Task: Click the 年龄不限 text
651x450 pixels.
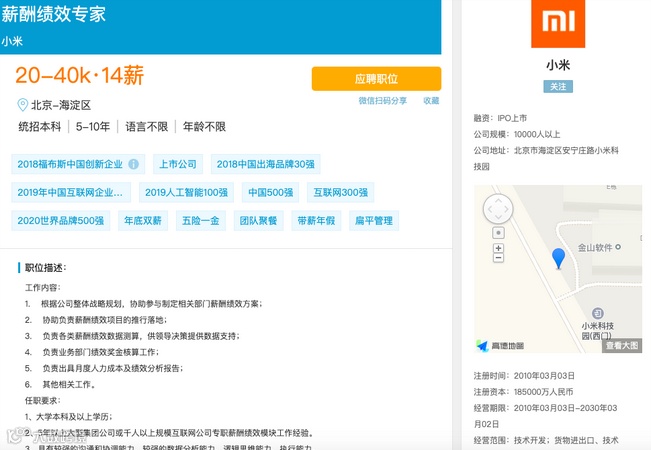Action: click(x=204, y=126)
